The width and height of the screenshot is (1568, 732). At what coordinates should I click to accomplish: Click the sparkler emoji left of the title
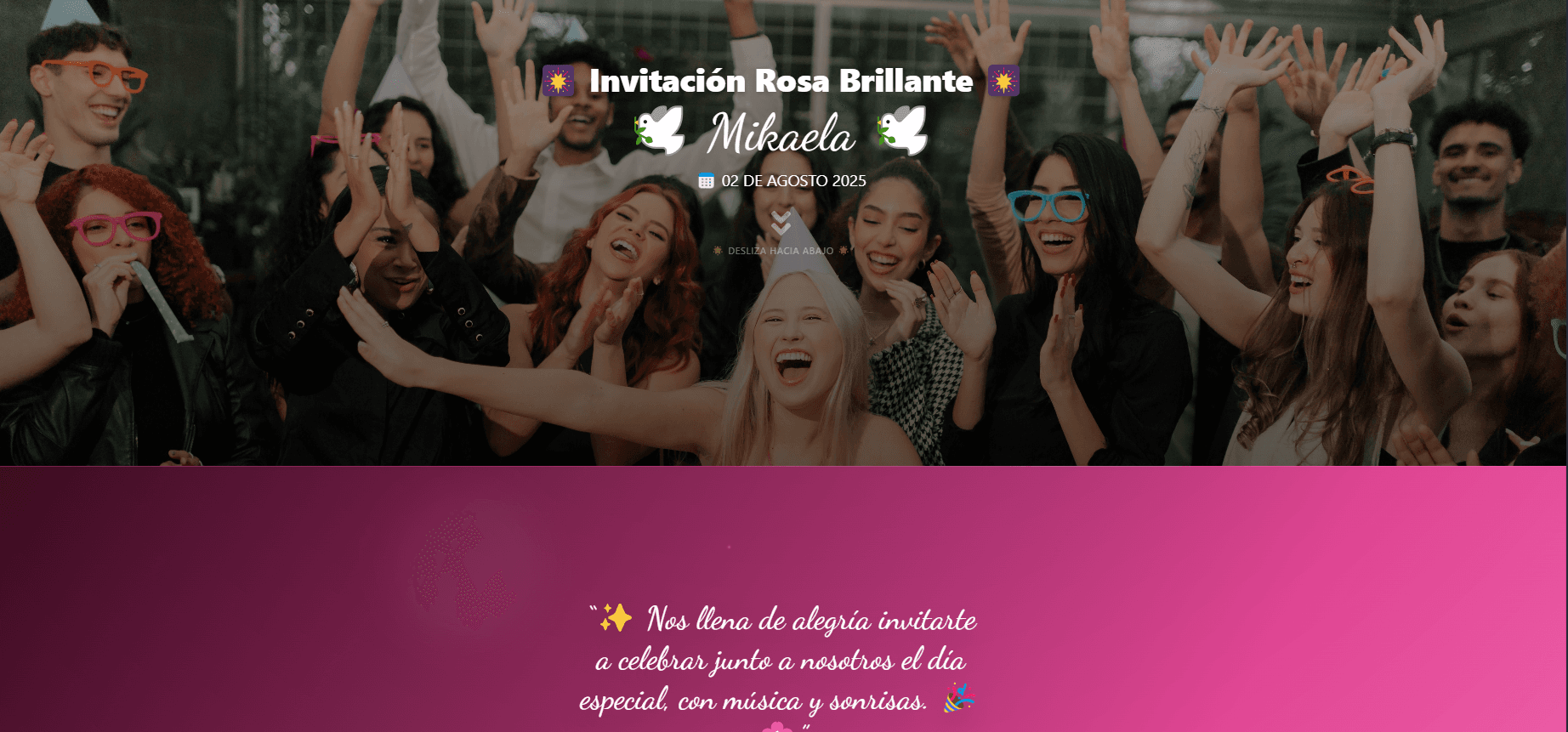point(559,81)
